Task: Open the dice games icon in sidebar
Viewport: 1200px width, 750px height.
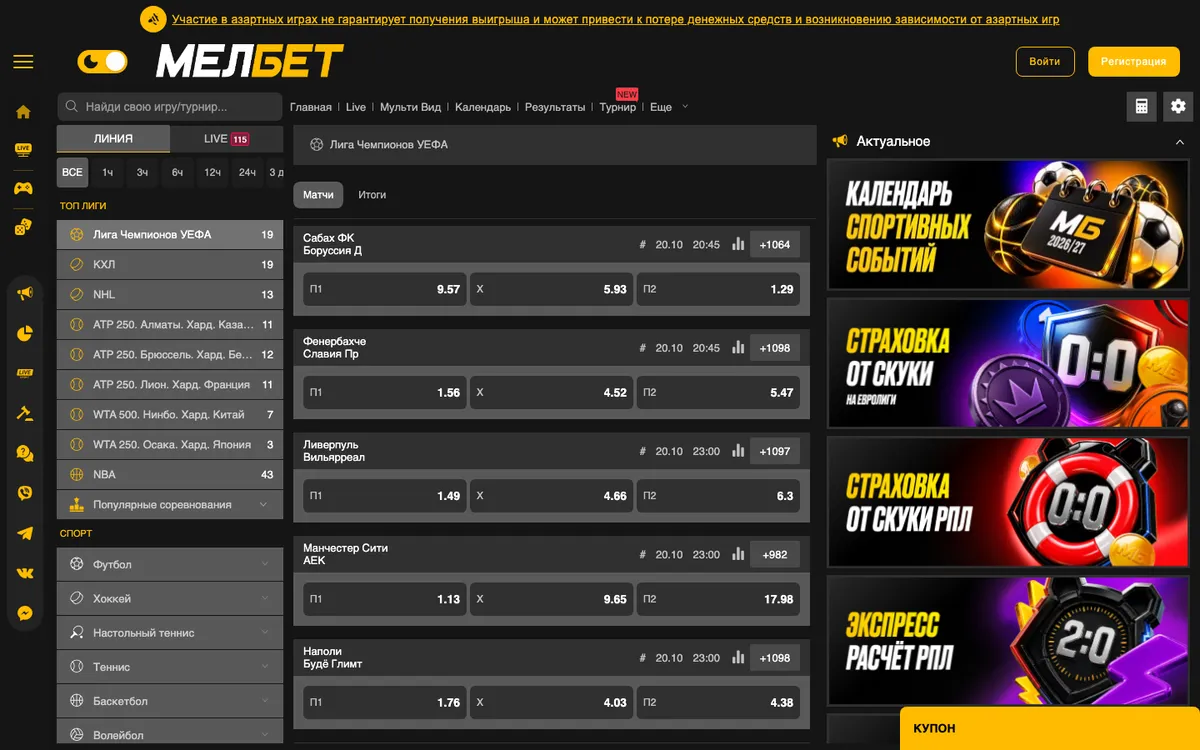Action: pos(24,227)
